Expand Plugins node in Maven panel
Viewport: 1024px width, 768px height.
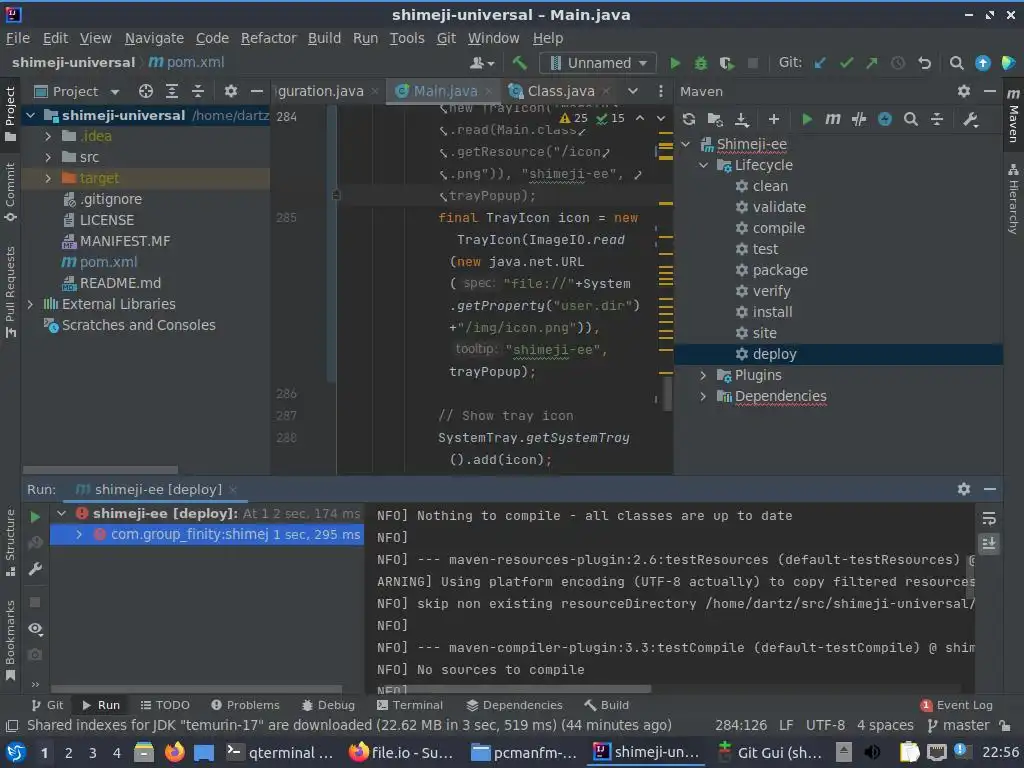tap(703, 376)
